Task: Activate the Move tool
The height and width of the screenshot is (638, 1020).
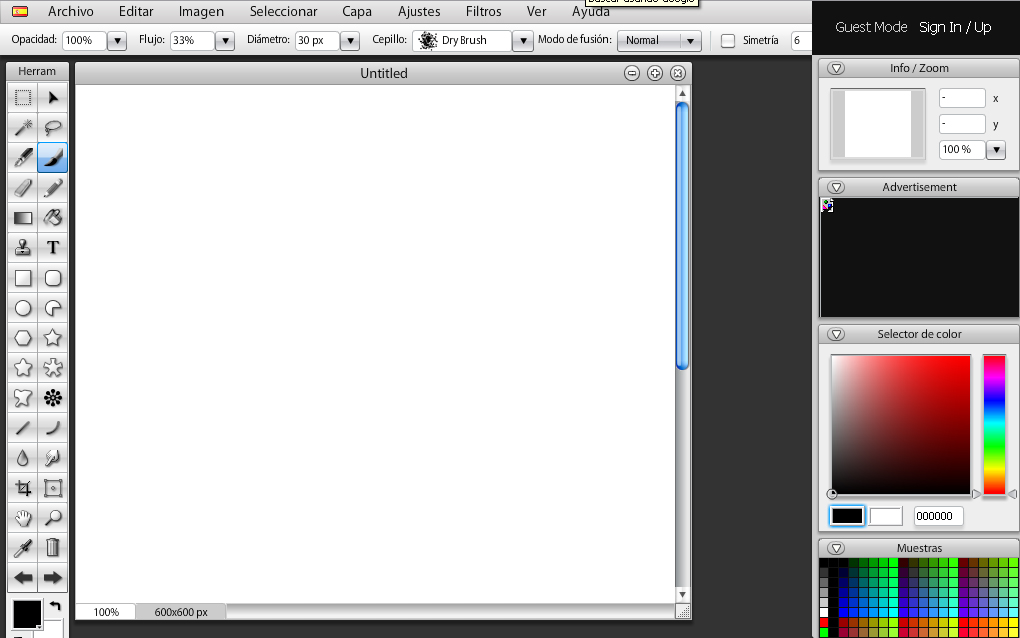Action: tap(52, 97)
